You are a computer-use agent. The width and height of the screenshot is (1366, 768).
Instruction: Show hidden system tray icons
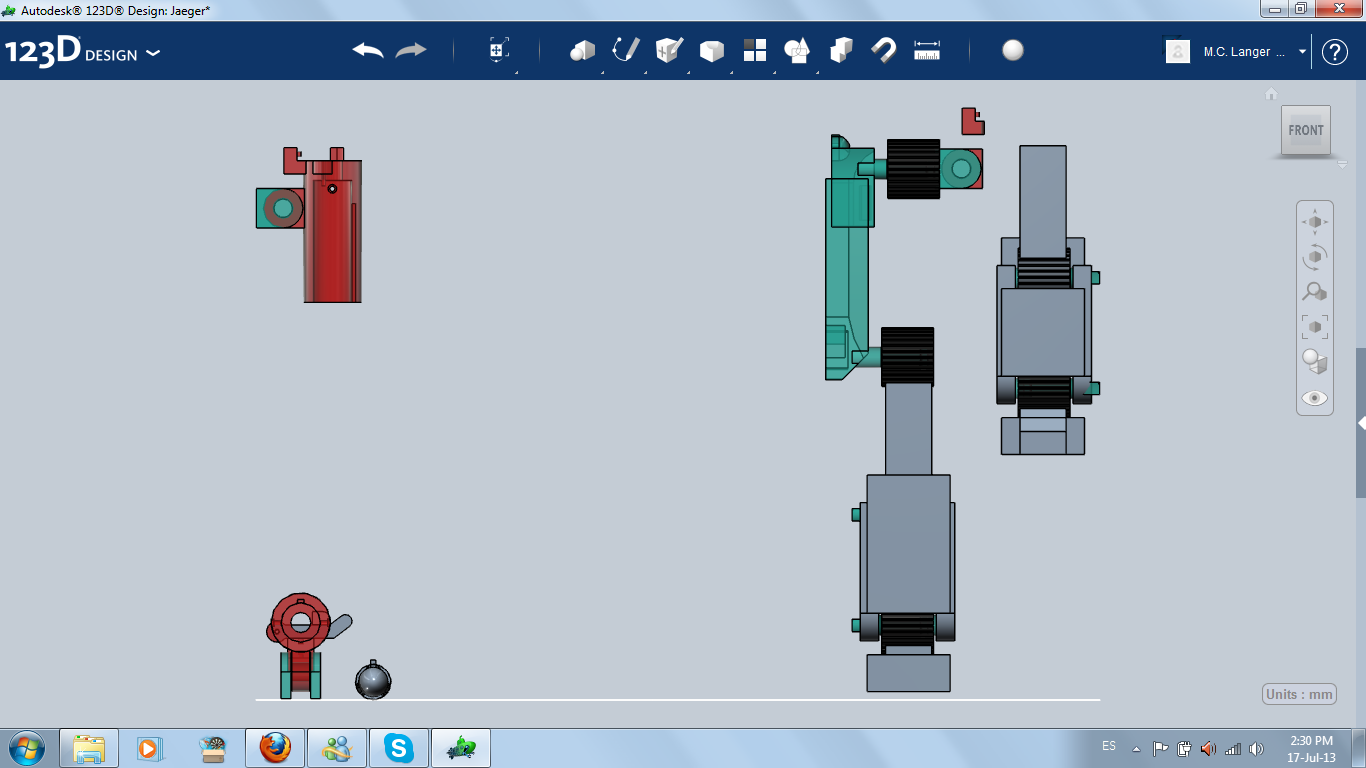[x=1136, y=748]
